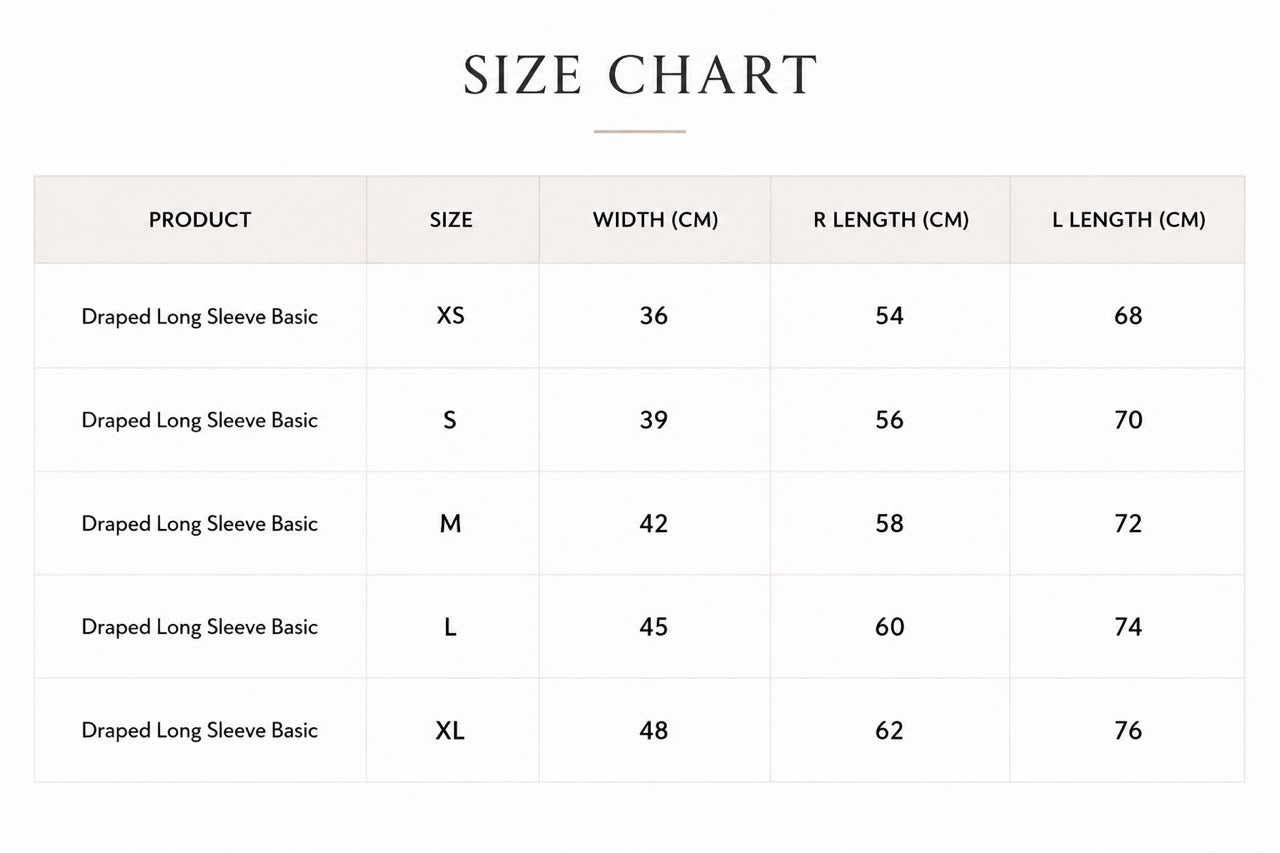Image resolution: width=1280 pixels, height=853 pixels.
Task: Click product name in the XL row
Action: [x=200, y=731]
